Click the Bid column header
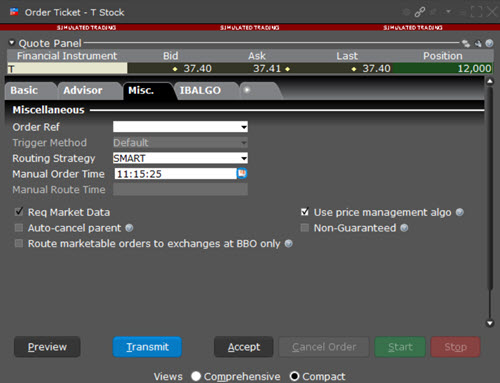Screen dimensions: 500x383 [x=170, y=56]
